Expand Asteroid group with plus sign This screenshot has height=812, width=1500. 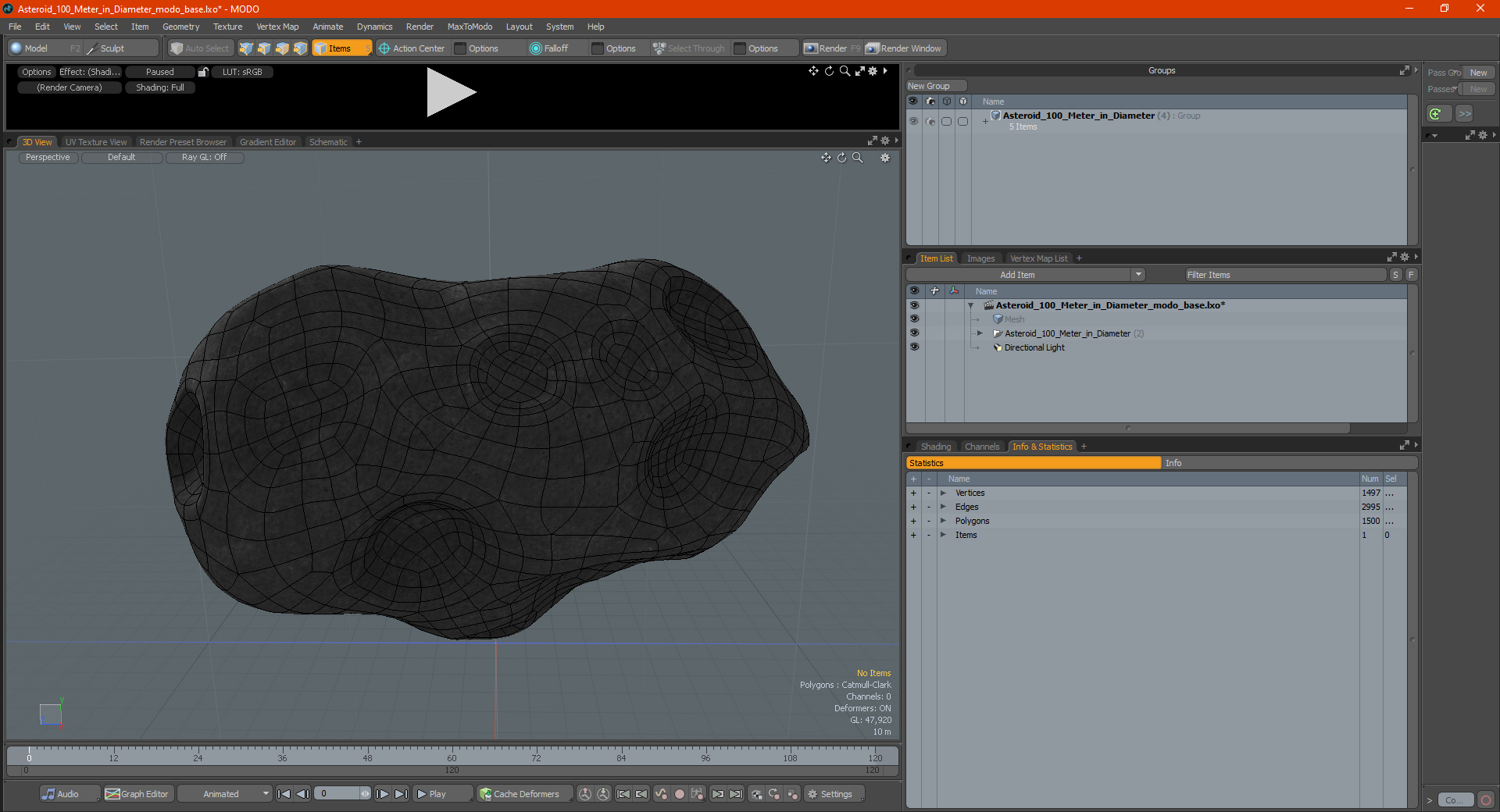(x=985, y=121)
